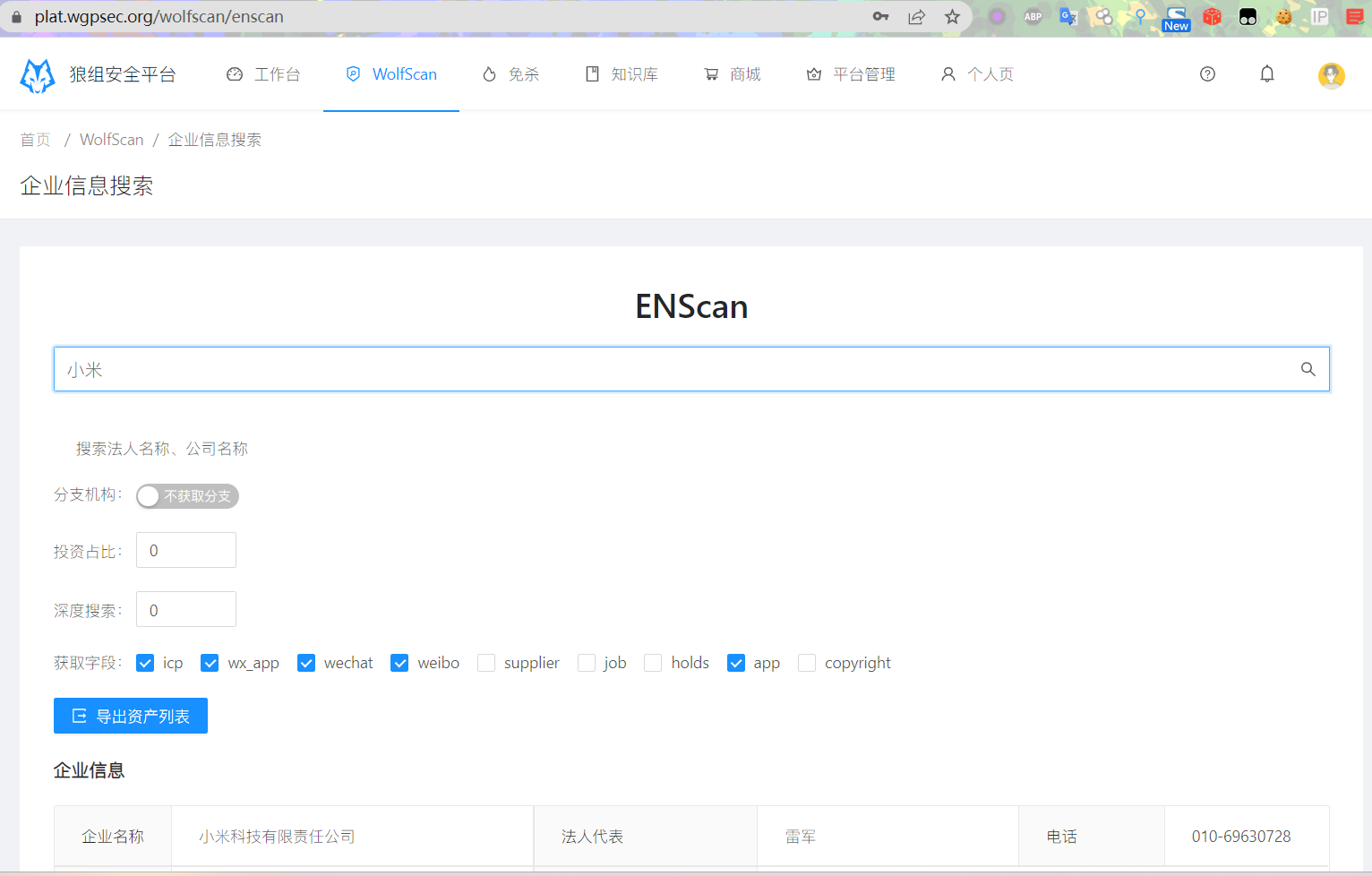The width and height of the screenshot is (1372, 876).
Task: Click the wolf logo of 狼组安全平台
Action: pos(38,75)
